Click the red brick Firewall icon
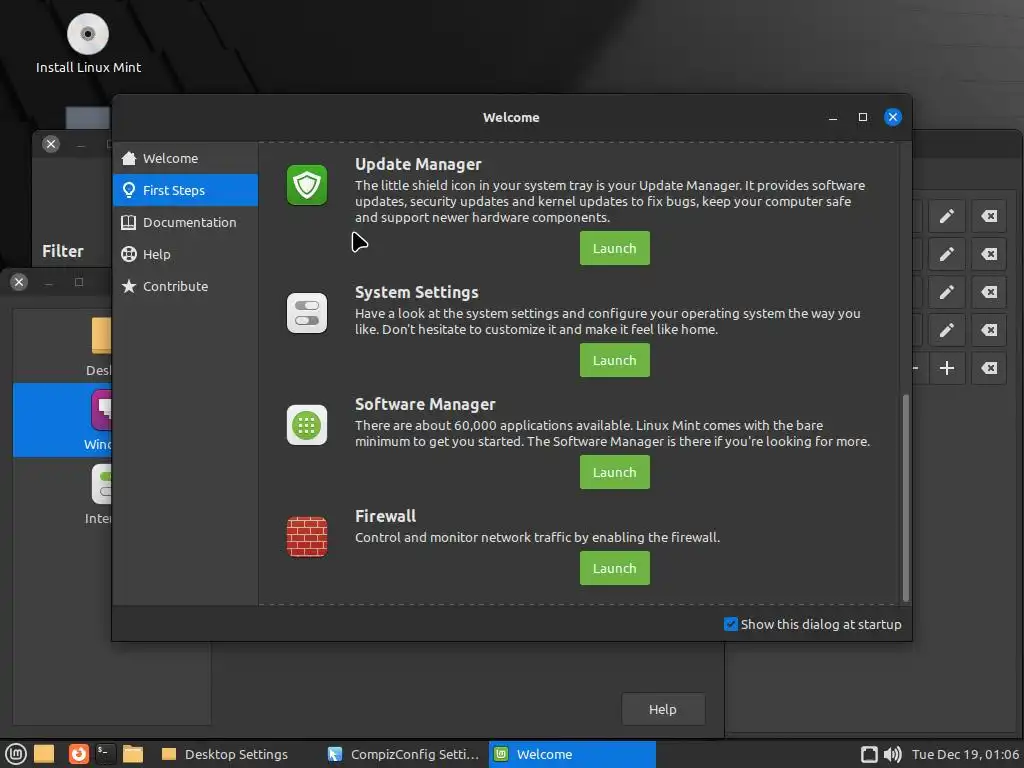The image size is (1024, 768). pos(306,537)
